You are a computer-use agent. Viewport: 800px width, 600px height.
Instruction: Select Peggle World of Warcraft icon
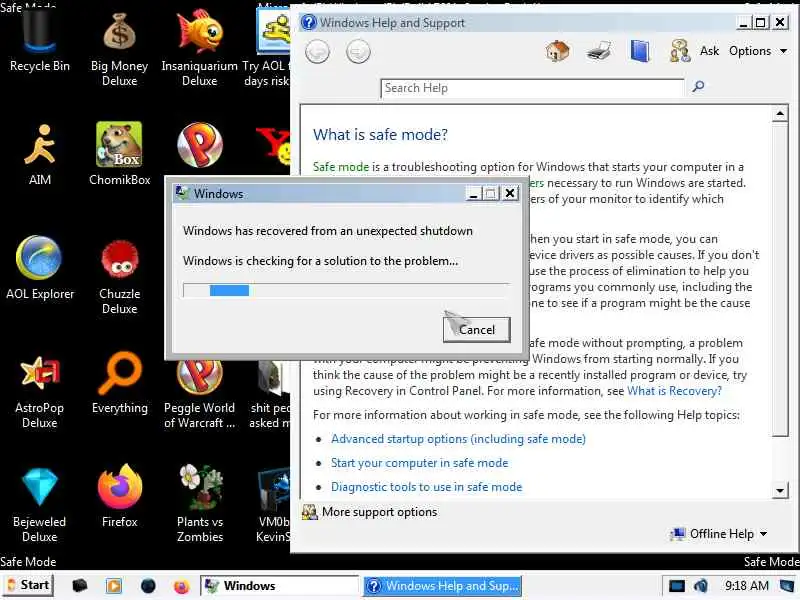click(x=199, y=394)
